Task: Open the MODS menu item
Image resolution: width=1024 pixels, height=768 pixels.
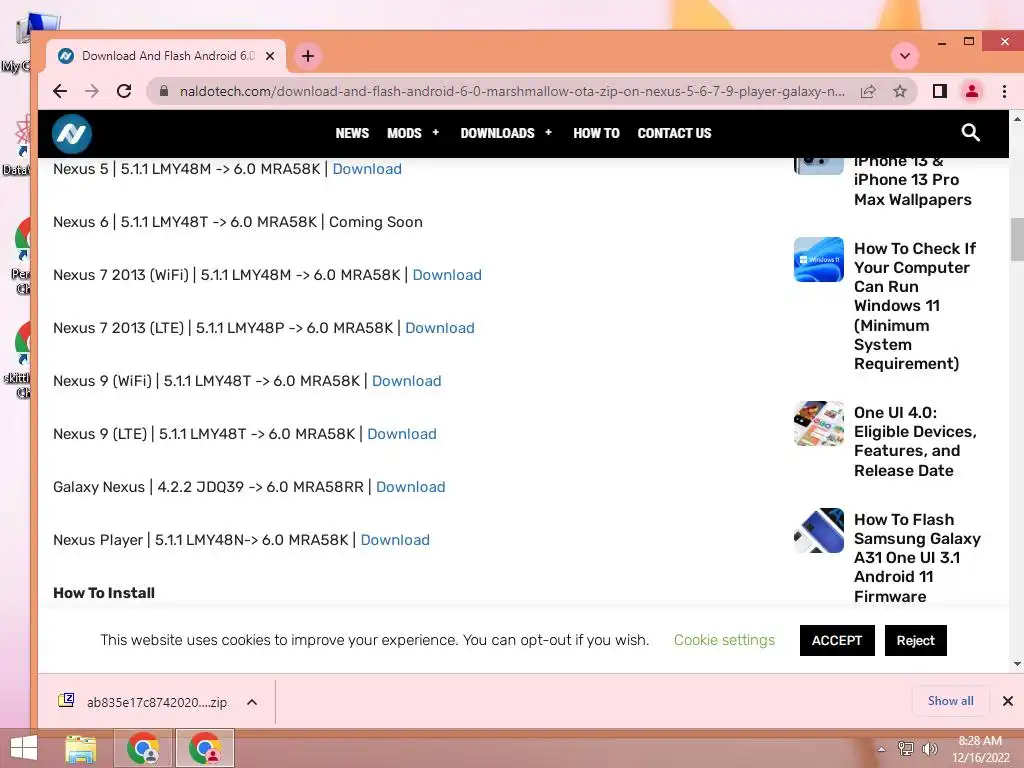Action: [x=404, y=133]
